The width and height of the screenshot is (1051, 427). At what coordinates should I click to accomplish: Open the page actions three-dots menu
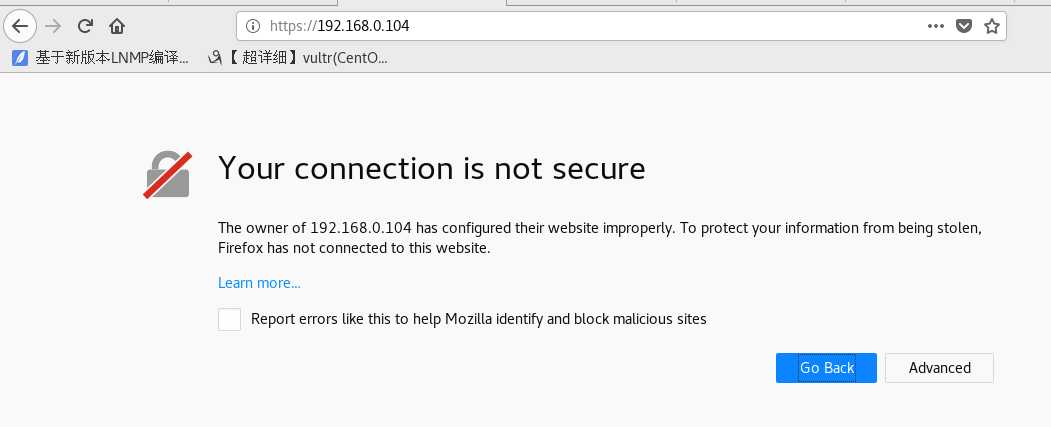[x=936, y=26]
